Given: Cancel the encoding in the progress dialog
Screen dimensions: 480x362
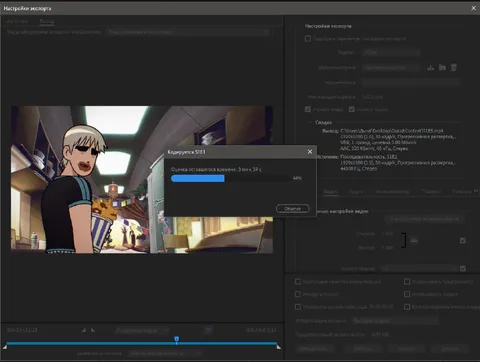Looking at the screenshot, I should click(293, 208).
